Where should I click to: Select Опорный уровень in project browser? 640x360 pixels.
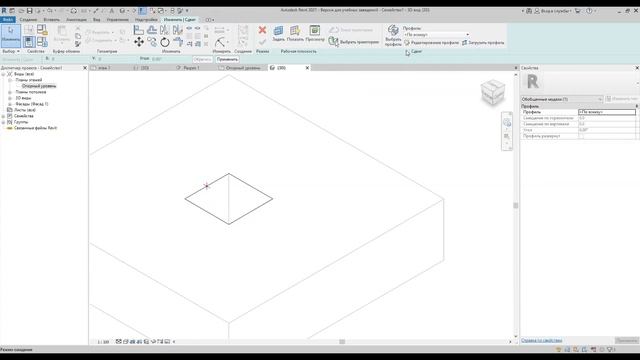click(x=39, y=86)
